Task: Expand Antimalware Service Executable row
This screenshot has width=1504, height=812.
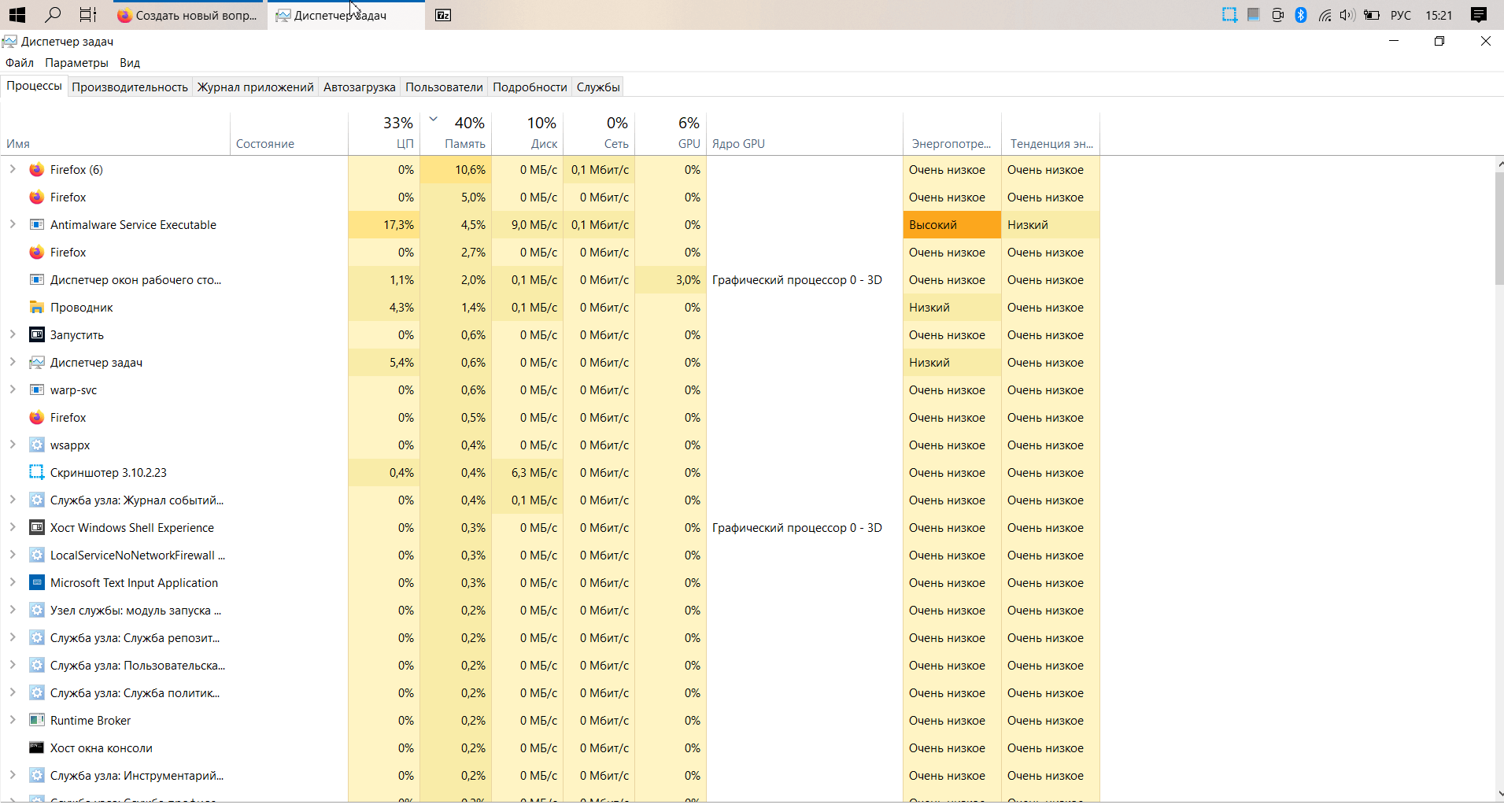Action: click(13, 224)
